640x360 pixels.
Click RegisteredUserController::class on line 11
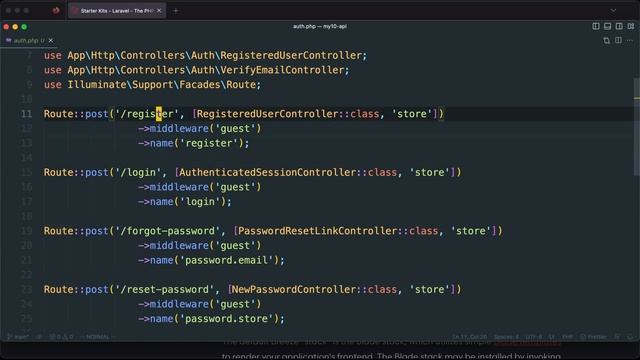(x=288, y=114)
